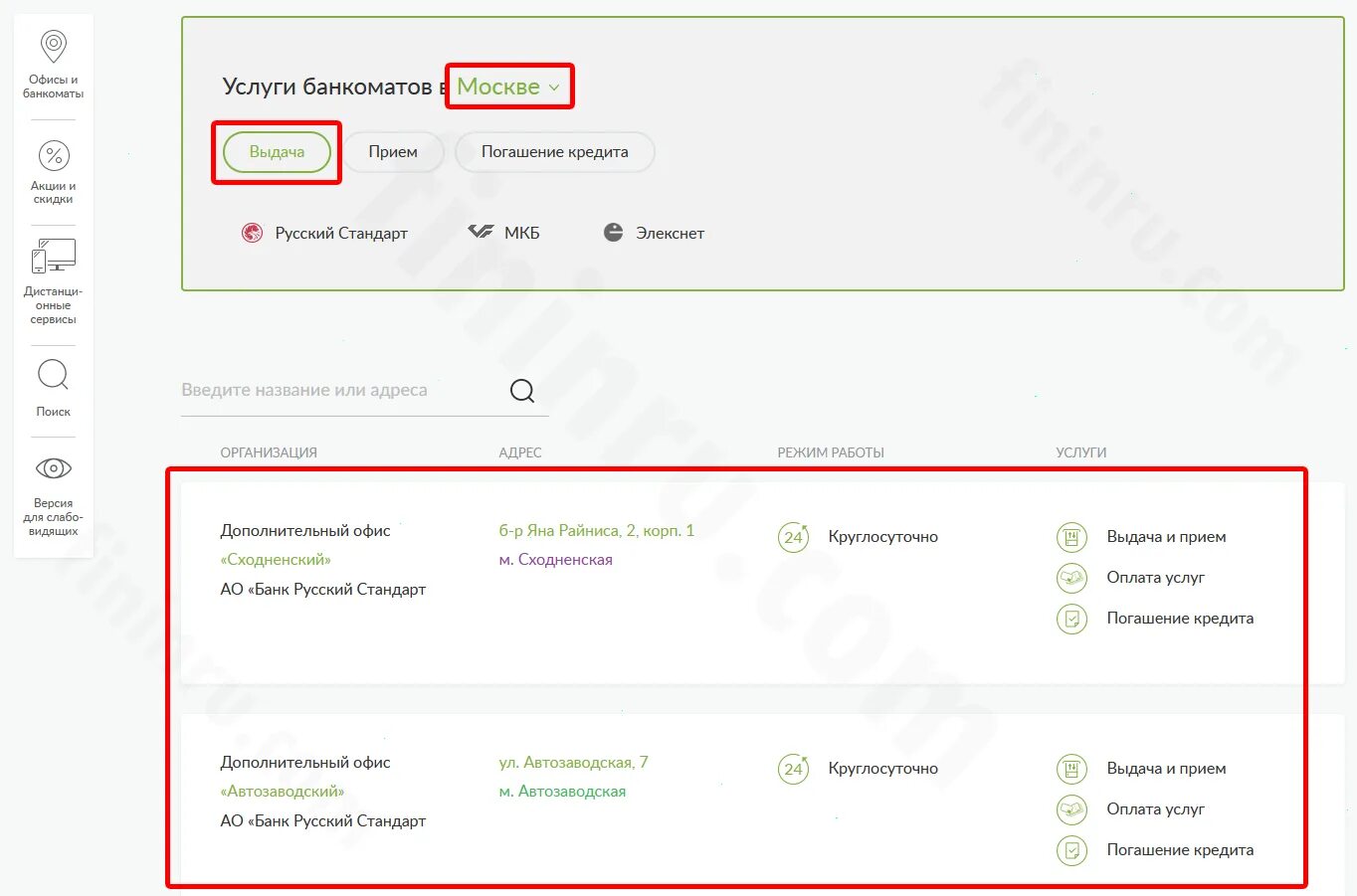Screen dimensions: 1357x896
Task: Click the Услуги банкоматов в heading
Action: pyautogui.click(x=334, y=87)
